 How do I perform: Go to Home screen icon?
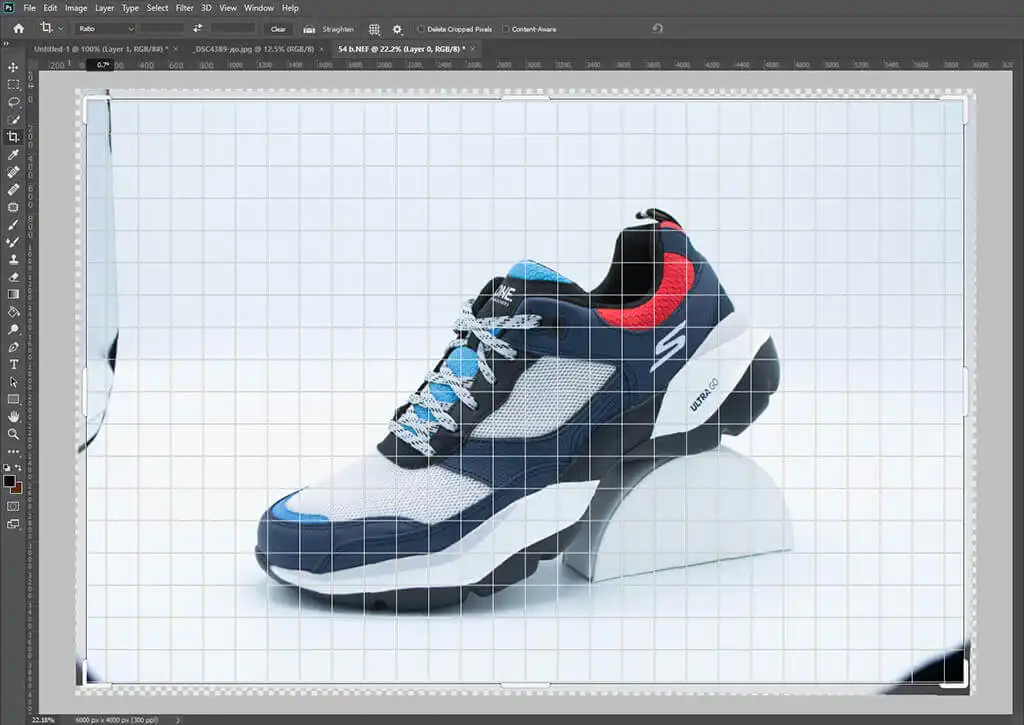(18, 29)
